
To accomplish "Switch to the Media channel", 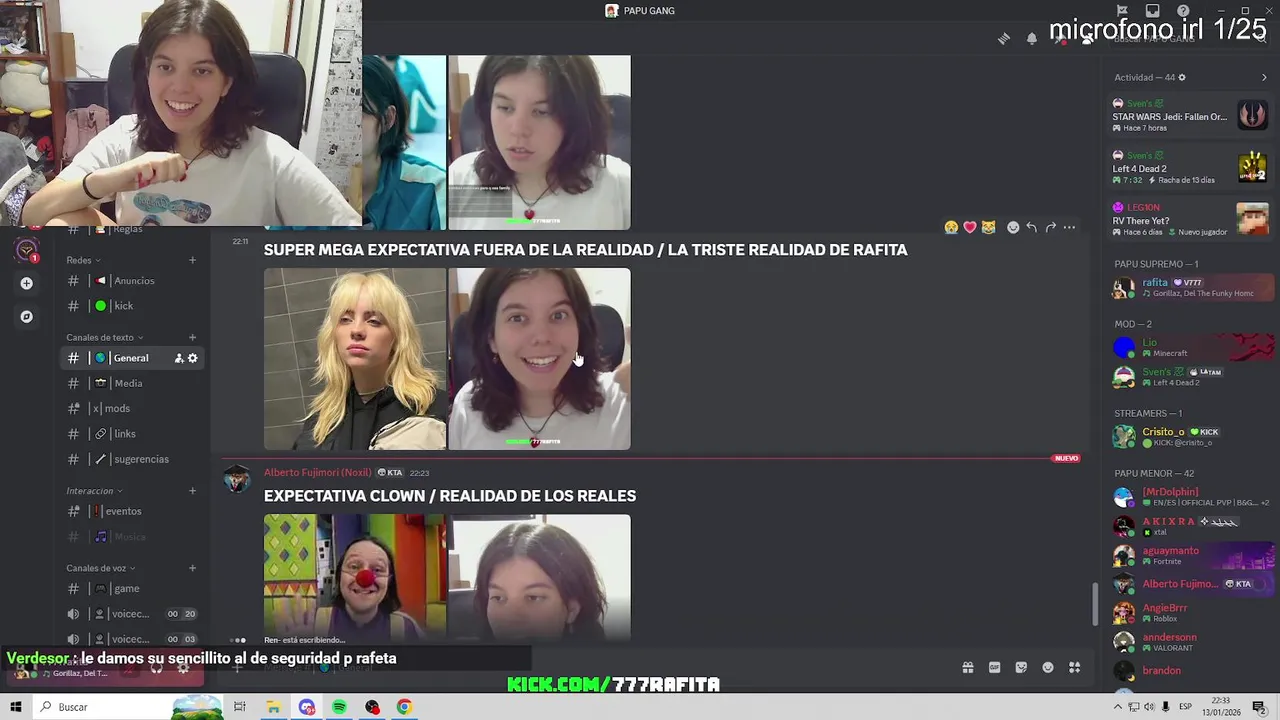I will [x=134, y=383].
